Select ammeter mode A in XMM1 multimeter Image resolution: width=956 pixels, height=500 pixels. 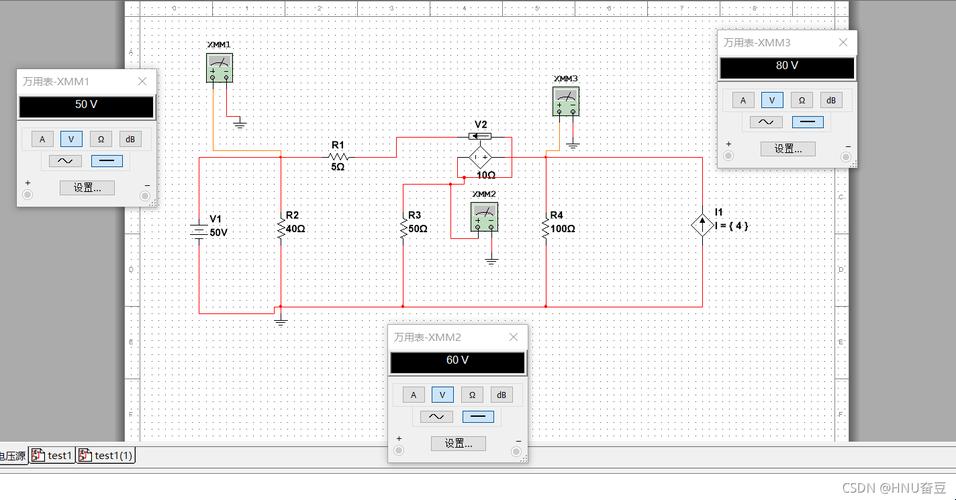[42, 139]
